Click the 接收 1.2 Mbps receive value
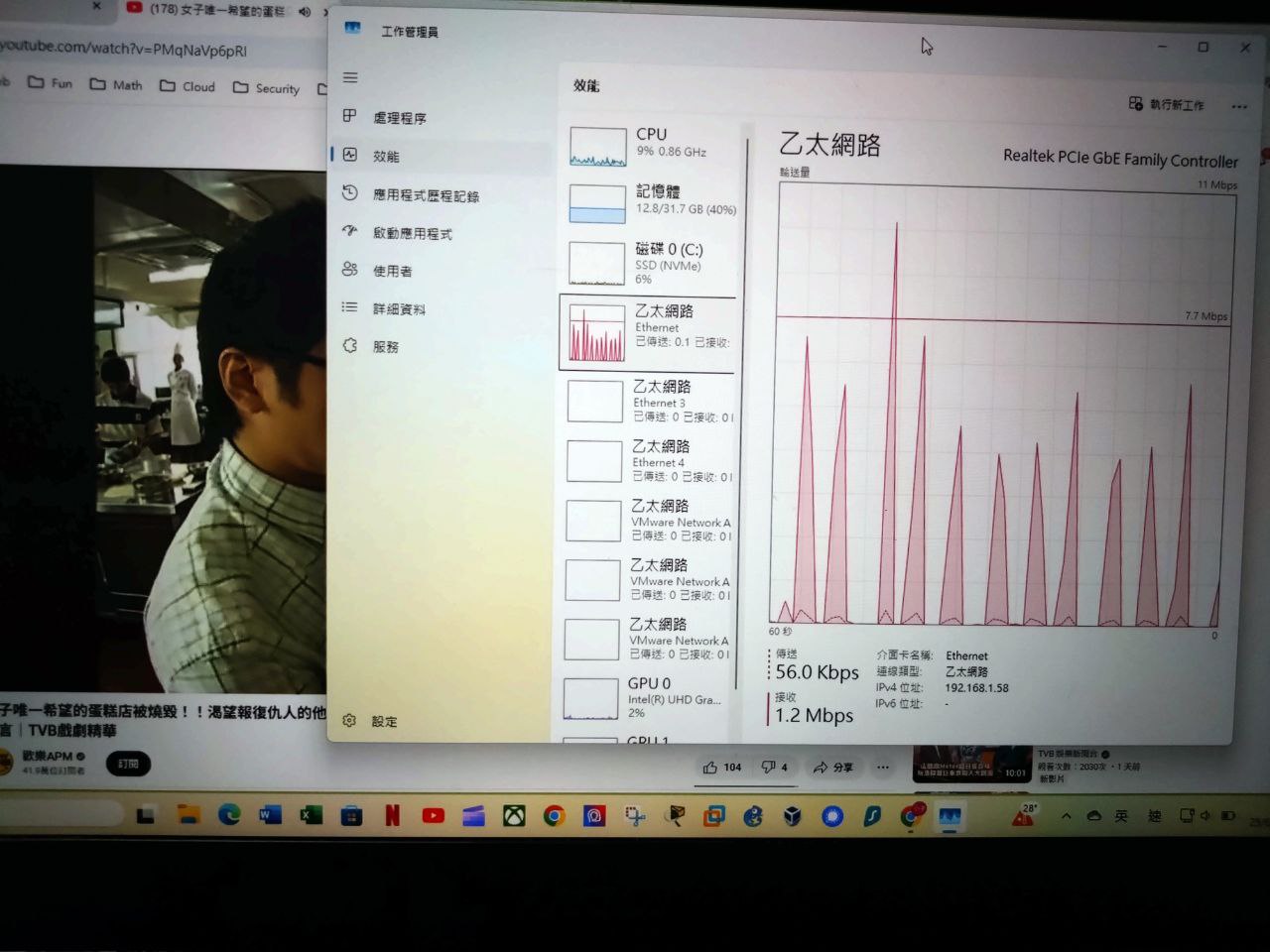Viewport: 1270px width, 952px height. click(814, 715)
